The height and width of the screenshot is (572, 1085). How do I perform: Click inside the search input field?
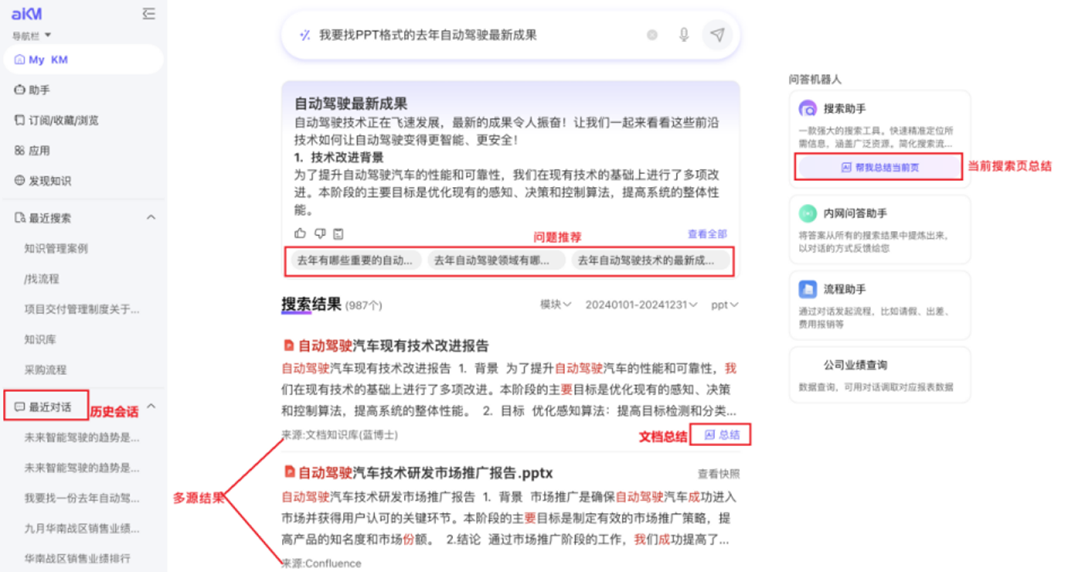[470, 35]
